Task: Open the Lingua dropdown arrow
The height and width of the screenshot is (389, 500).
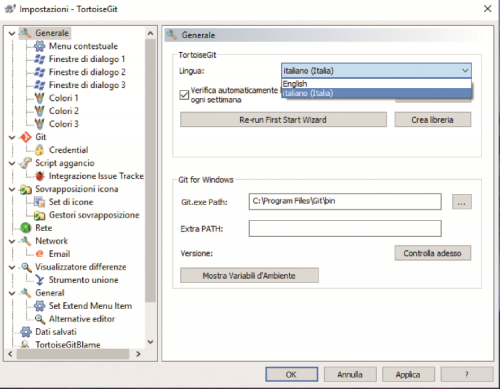Action: [x=465, y=71]
